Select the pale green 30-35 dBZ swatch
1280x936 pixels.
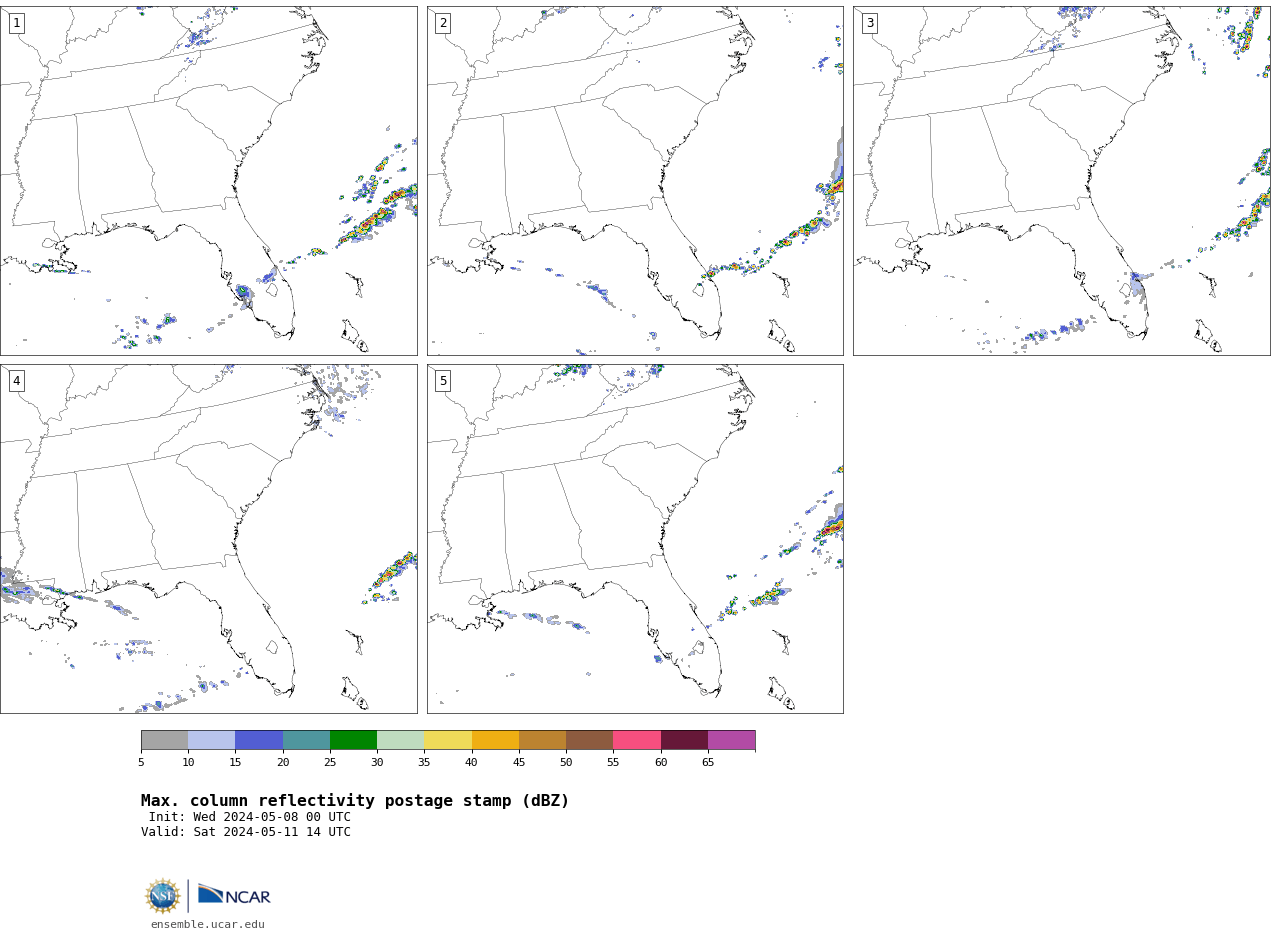400,740
